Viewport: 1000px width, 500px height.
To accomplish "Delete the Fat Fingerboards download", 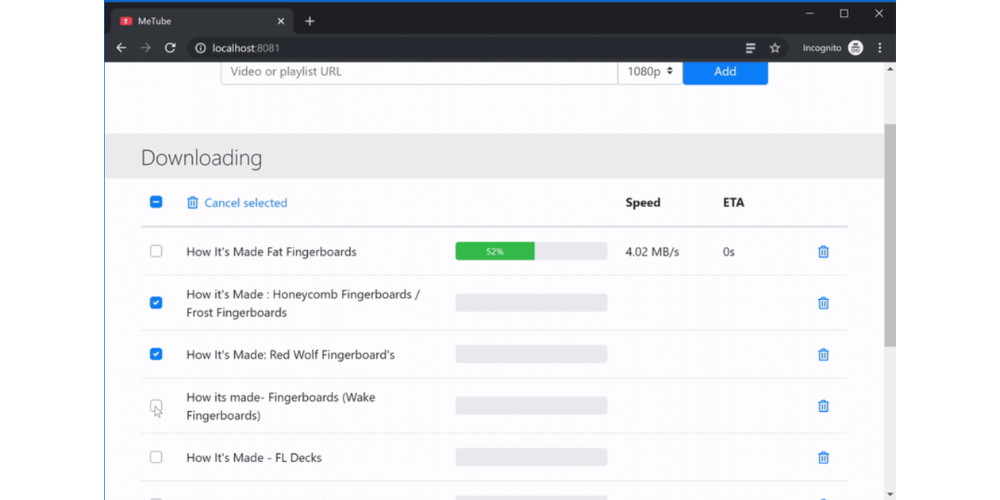I will click(x=823, y=252).
